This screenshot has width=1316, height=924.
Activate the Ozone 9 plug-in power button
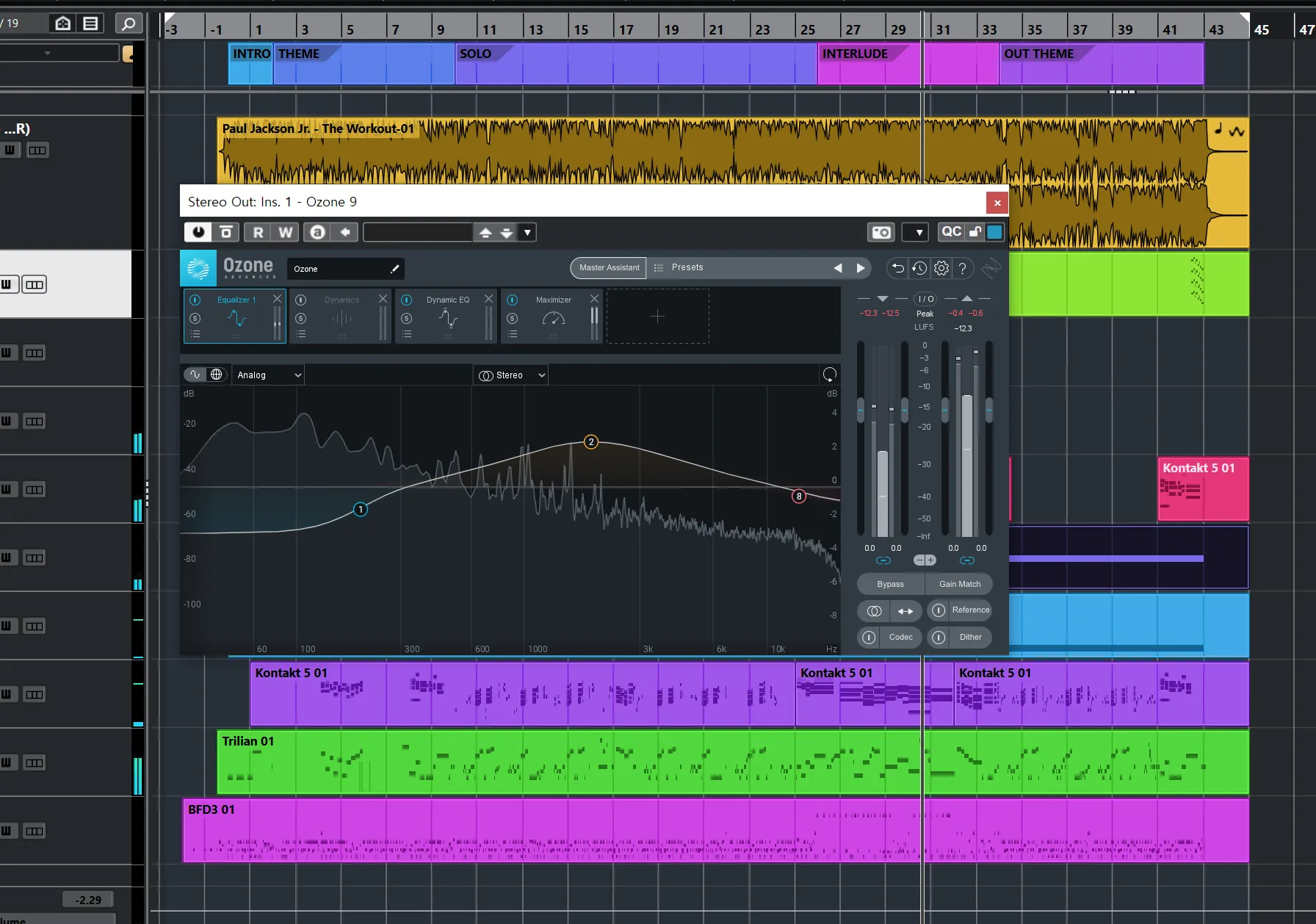pyautogui.click(x=198, y=232)
